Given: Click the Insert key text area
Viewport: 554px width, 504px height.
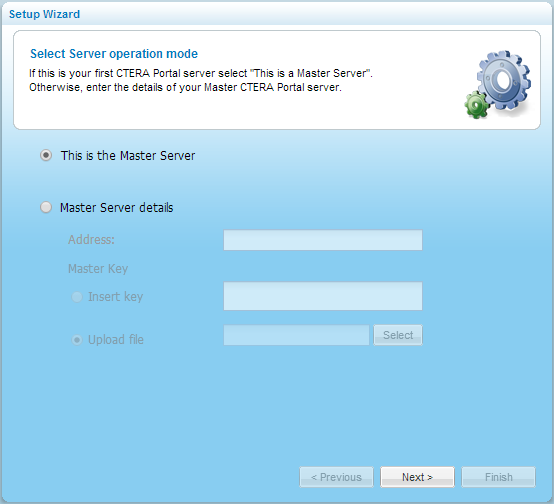Looking at the screenshot, I should pos(323,296).
